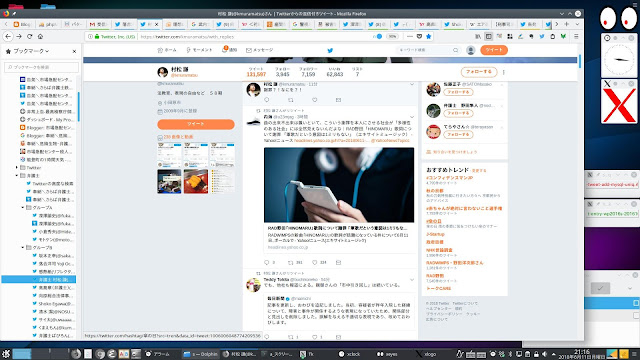640x360 pixels.
Task: Save page to Pocket icon in address bar
Action: pyautogui.click(x=419, y=36)
